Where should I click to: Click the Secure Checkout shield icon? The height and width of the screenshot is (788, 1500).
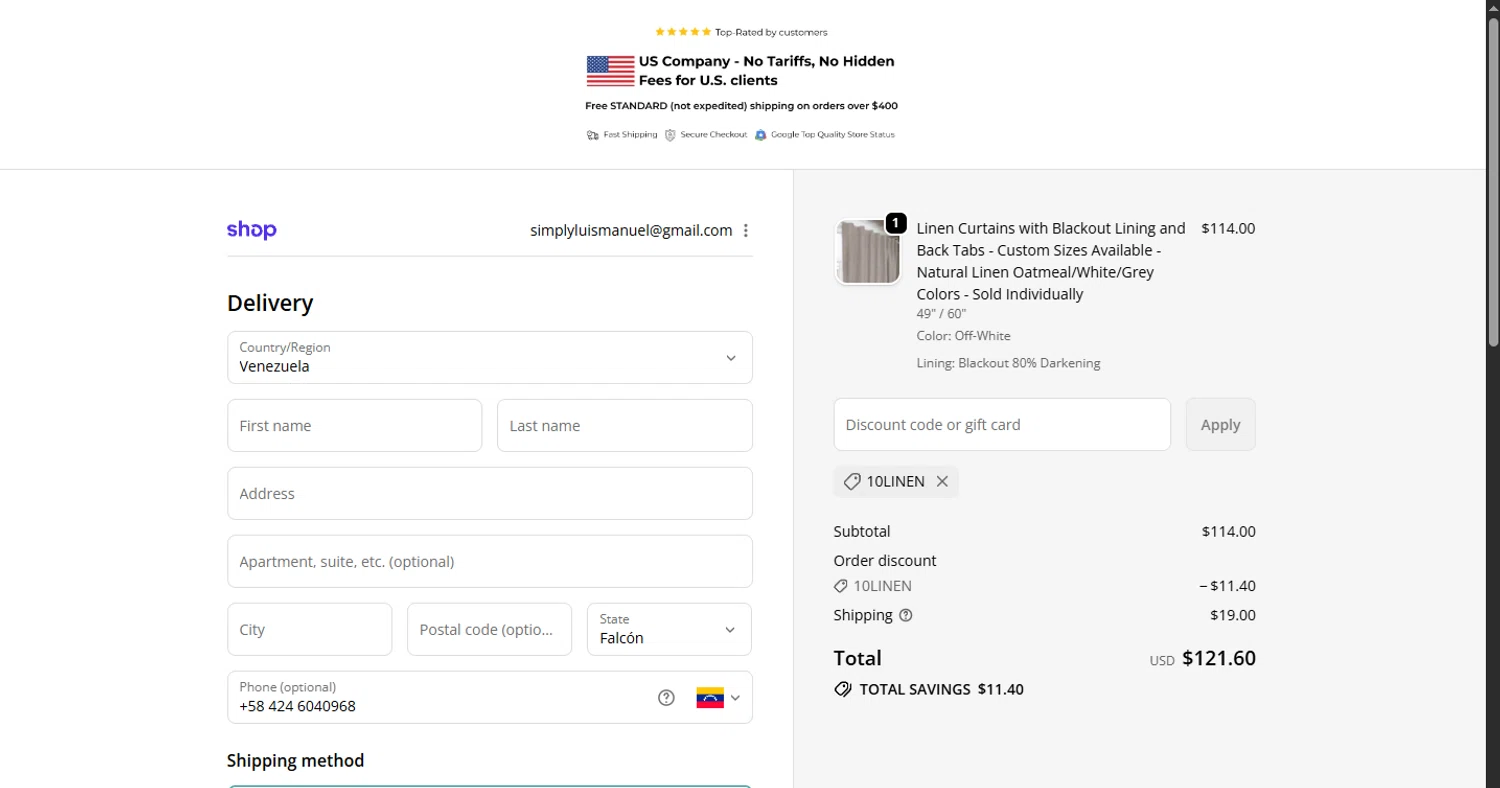click(x=671, y=135)
